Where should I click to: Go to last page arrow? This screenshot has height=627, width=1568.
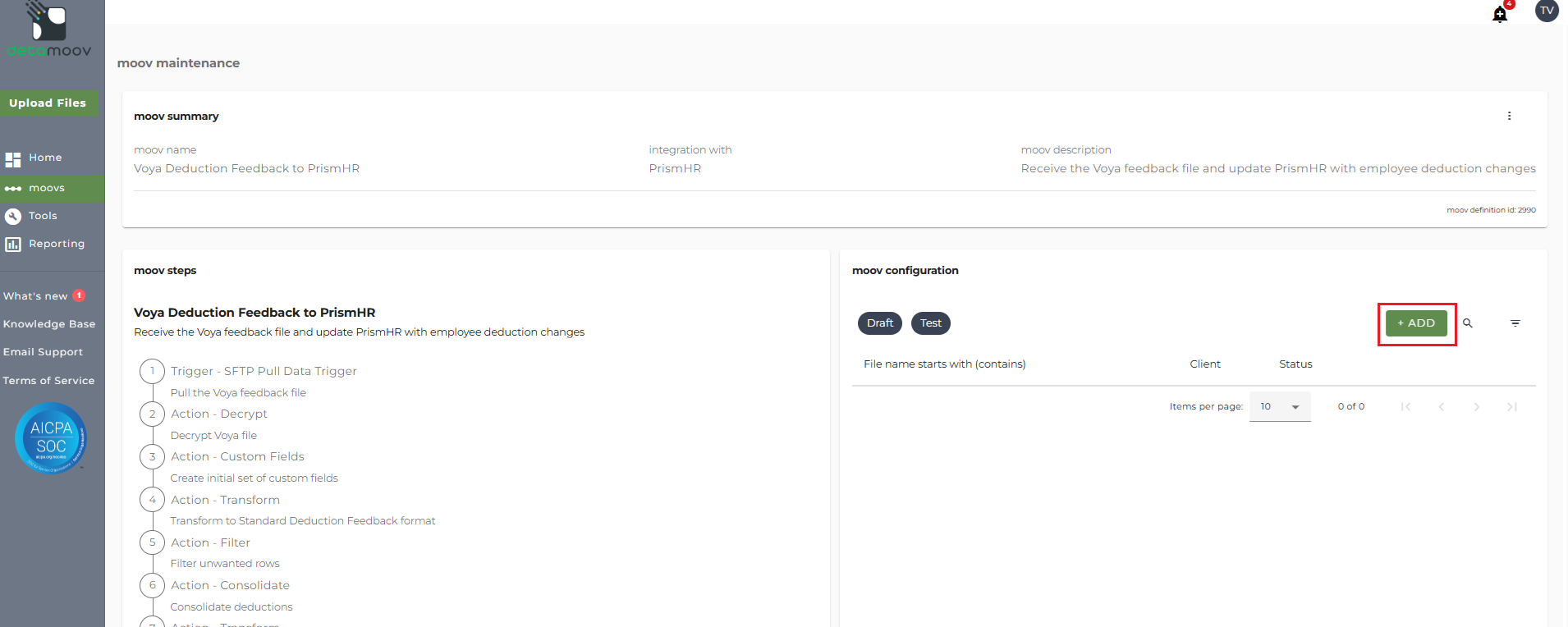coord(1512,407)
